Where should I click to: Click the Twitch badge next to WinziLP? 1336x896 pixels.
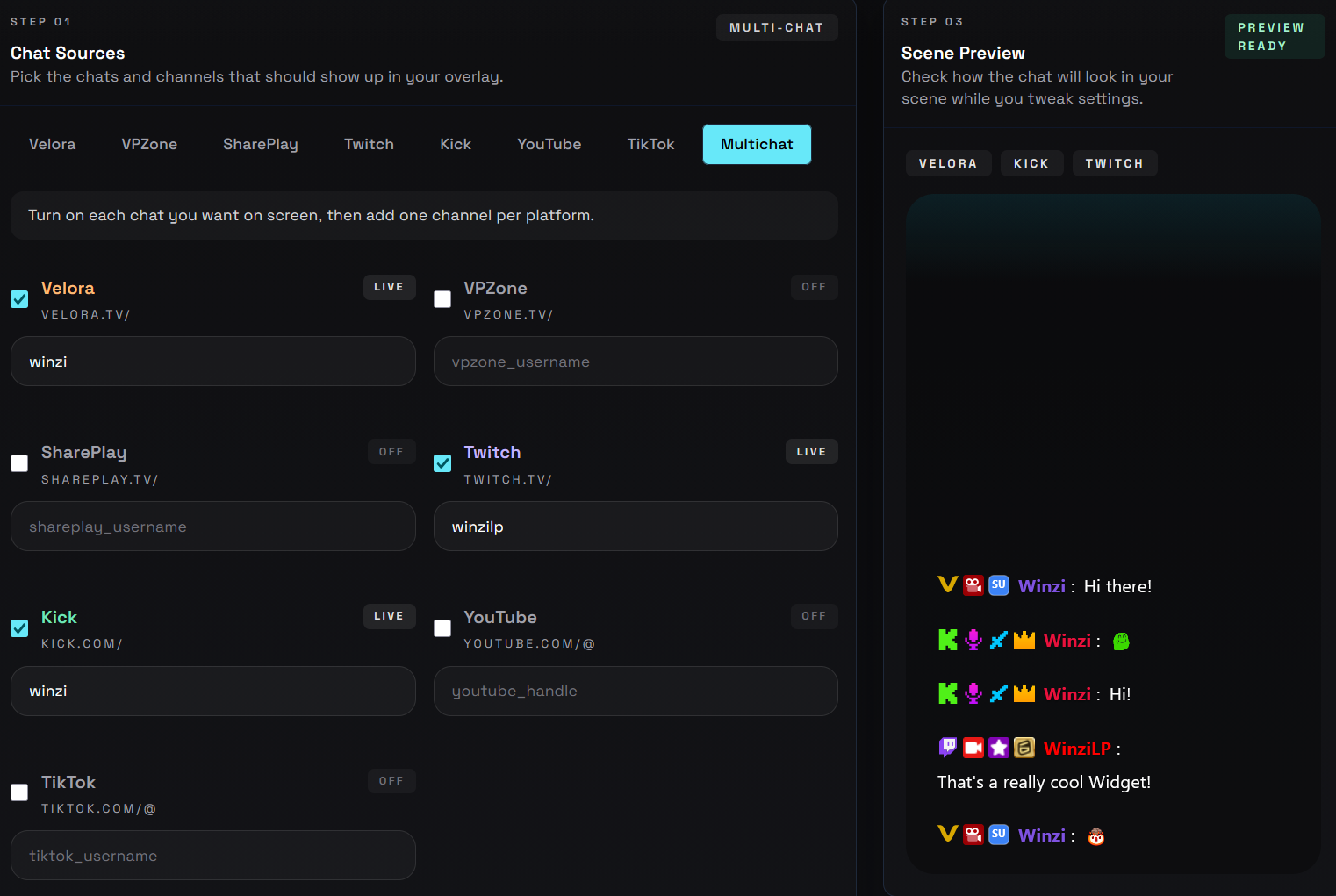click(x=946, y=748)
